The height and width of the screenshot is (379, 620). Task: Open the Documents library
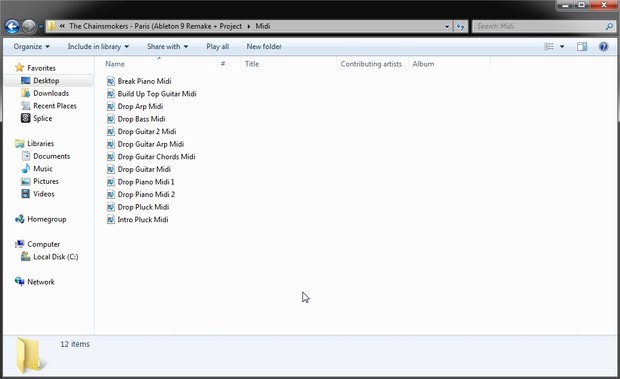point(51,156)
